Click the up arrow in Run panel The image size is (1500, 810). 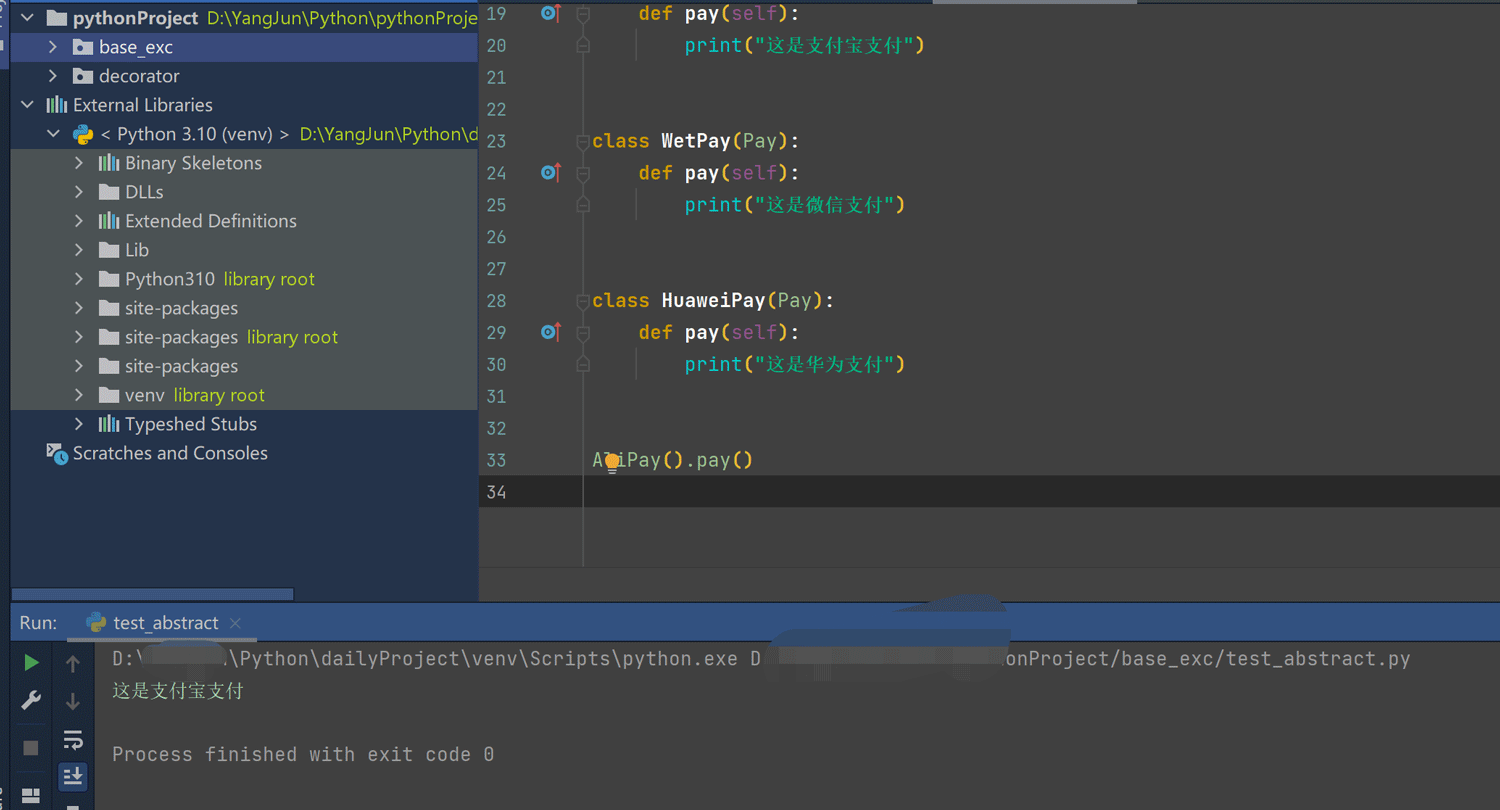(73, 663)
